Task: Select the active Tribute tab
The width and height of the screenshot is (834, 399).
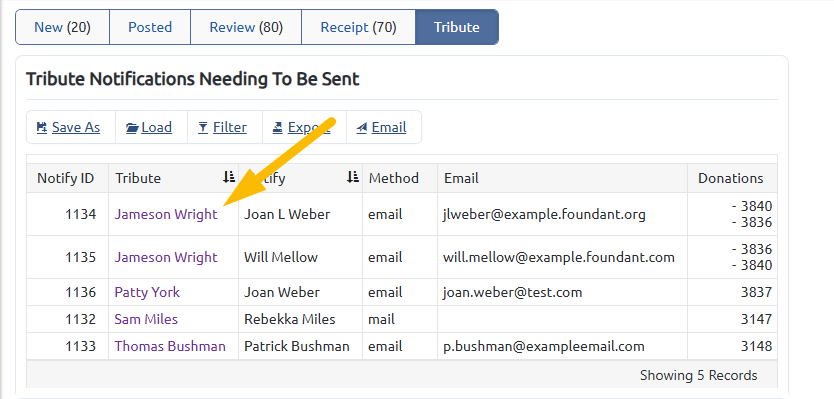Action: (x=457, y=27)
